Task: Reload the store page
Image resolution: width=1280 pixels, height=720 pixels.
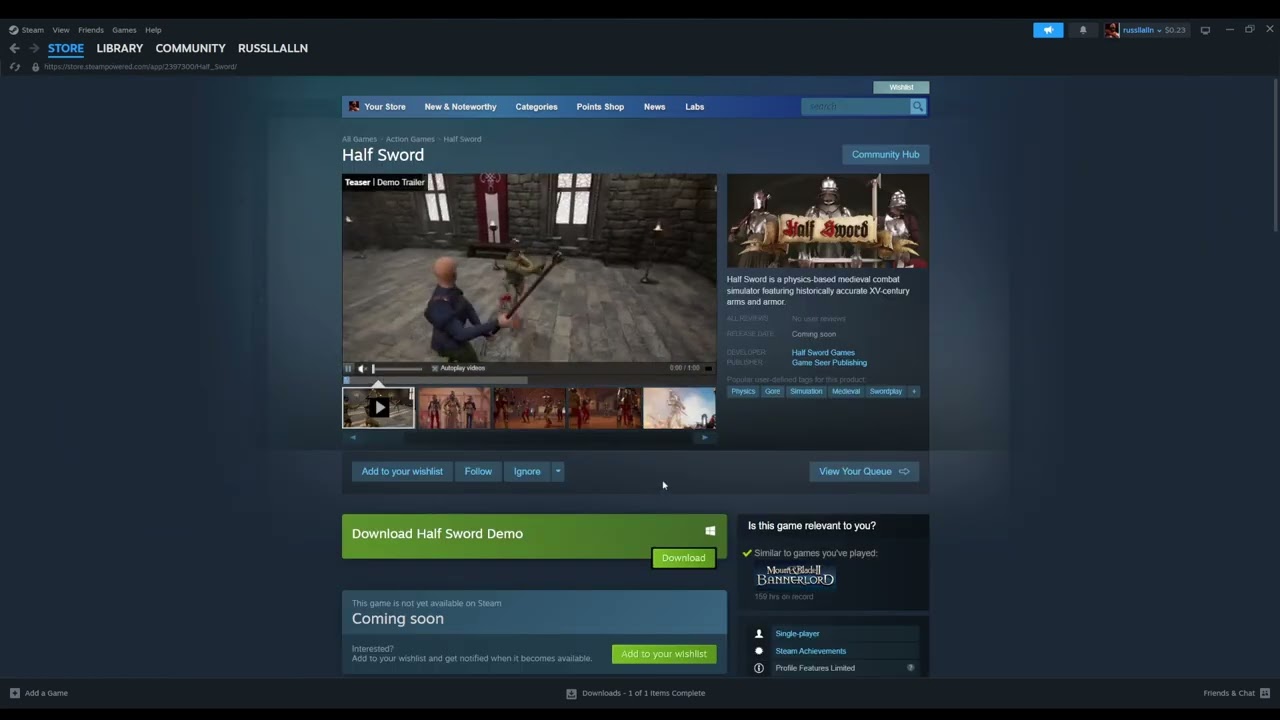Action: 15,67
